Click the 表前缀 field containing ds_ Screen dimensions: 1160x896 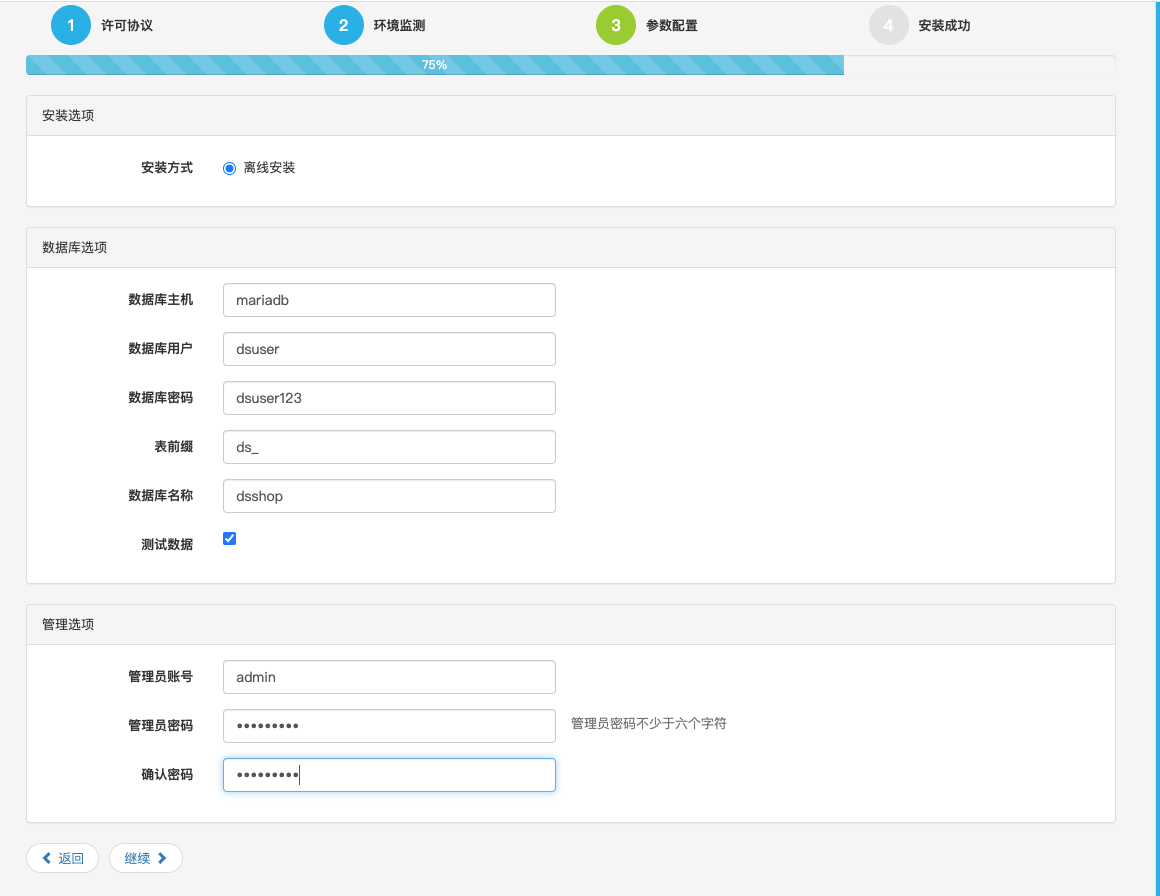389,447
